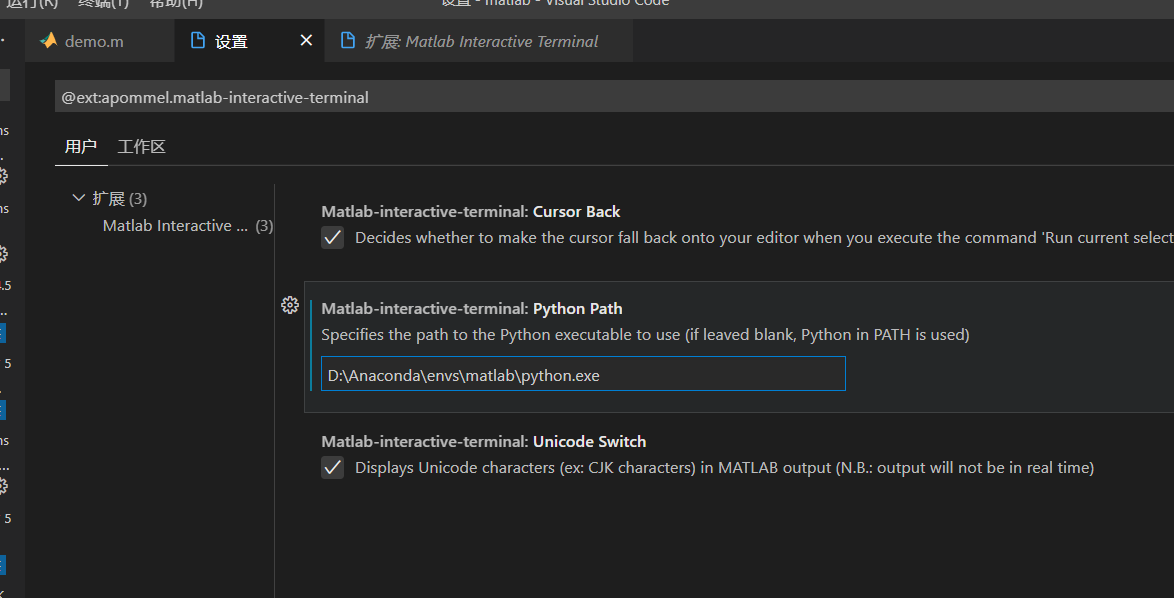Switch to the 工作区 settings tab
1174x598 pixels.
[x=141, y=147]
